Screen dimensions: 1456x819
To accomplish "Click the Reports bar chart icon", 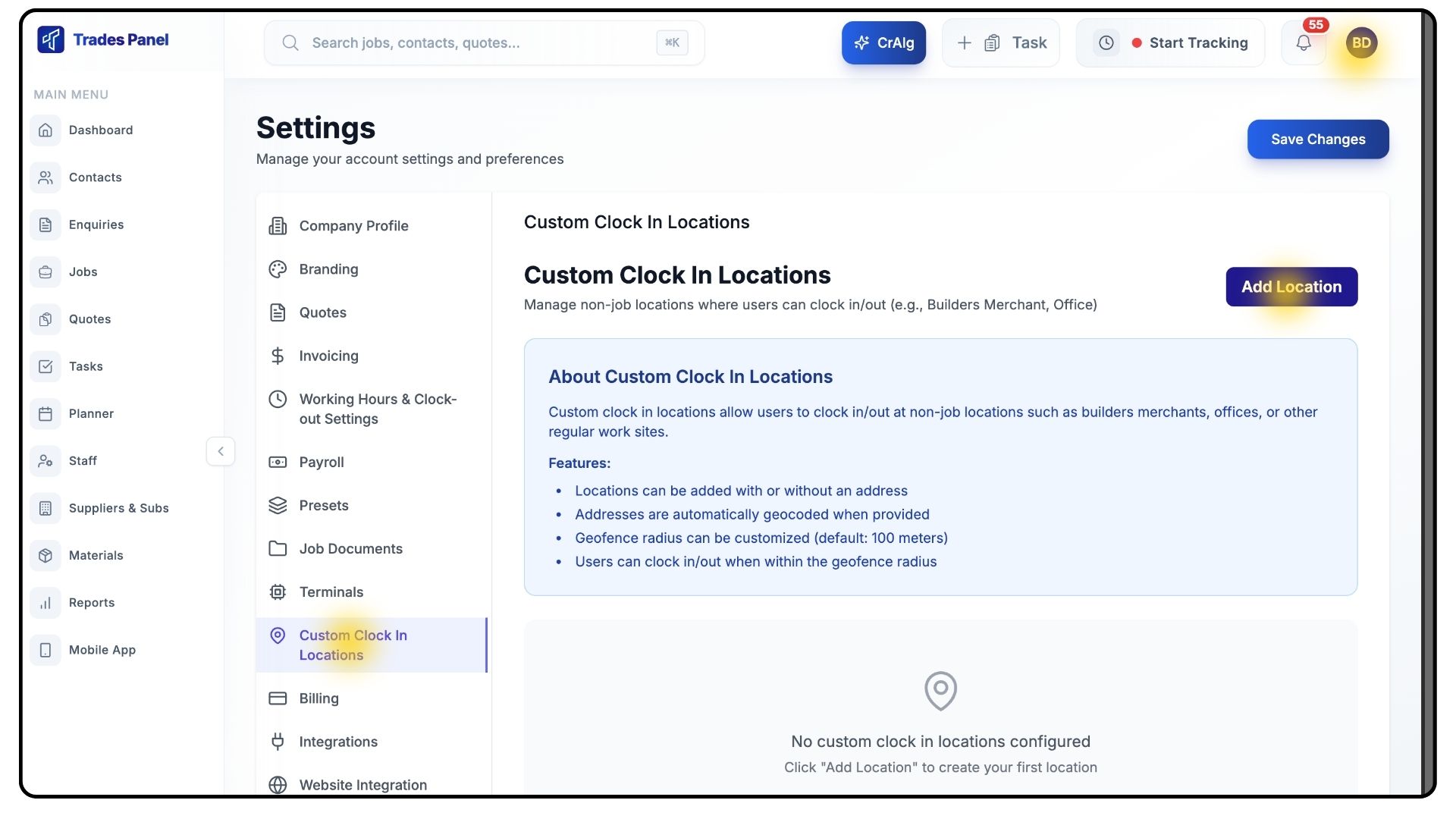I will (45, 603).
